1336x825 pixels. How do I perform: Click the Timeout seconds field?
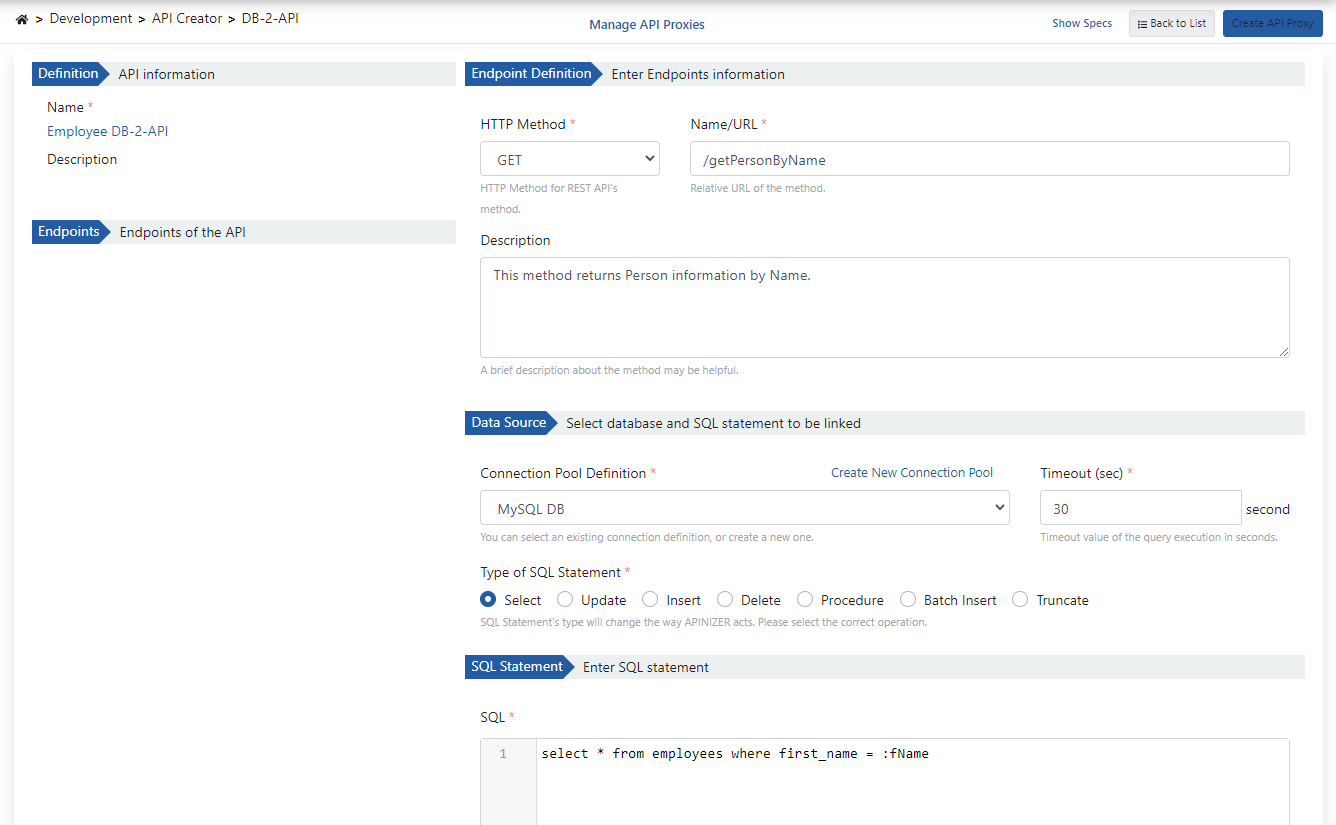coord(1140,509)
